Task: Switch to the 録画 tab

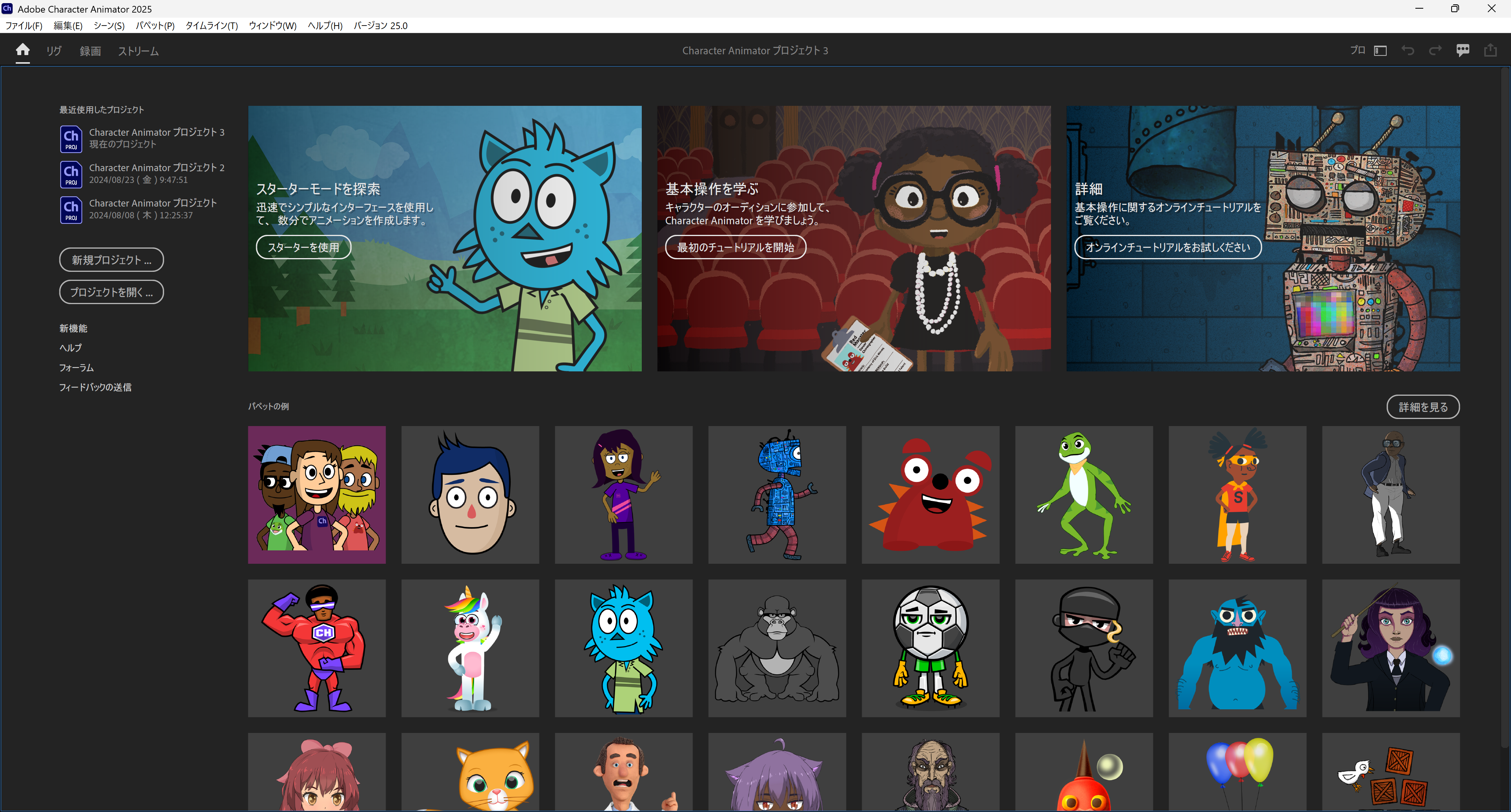Action: click(91, 51)
